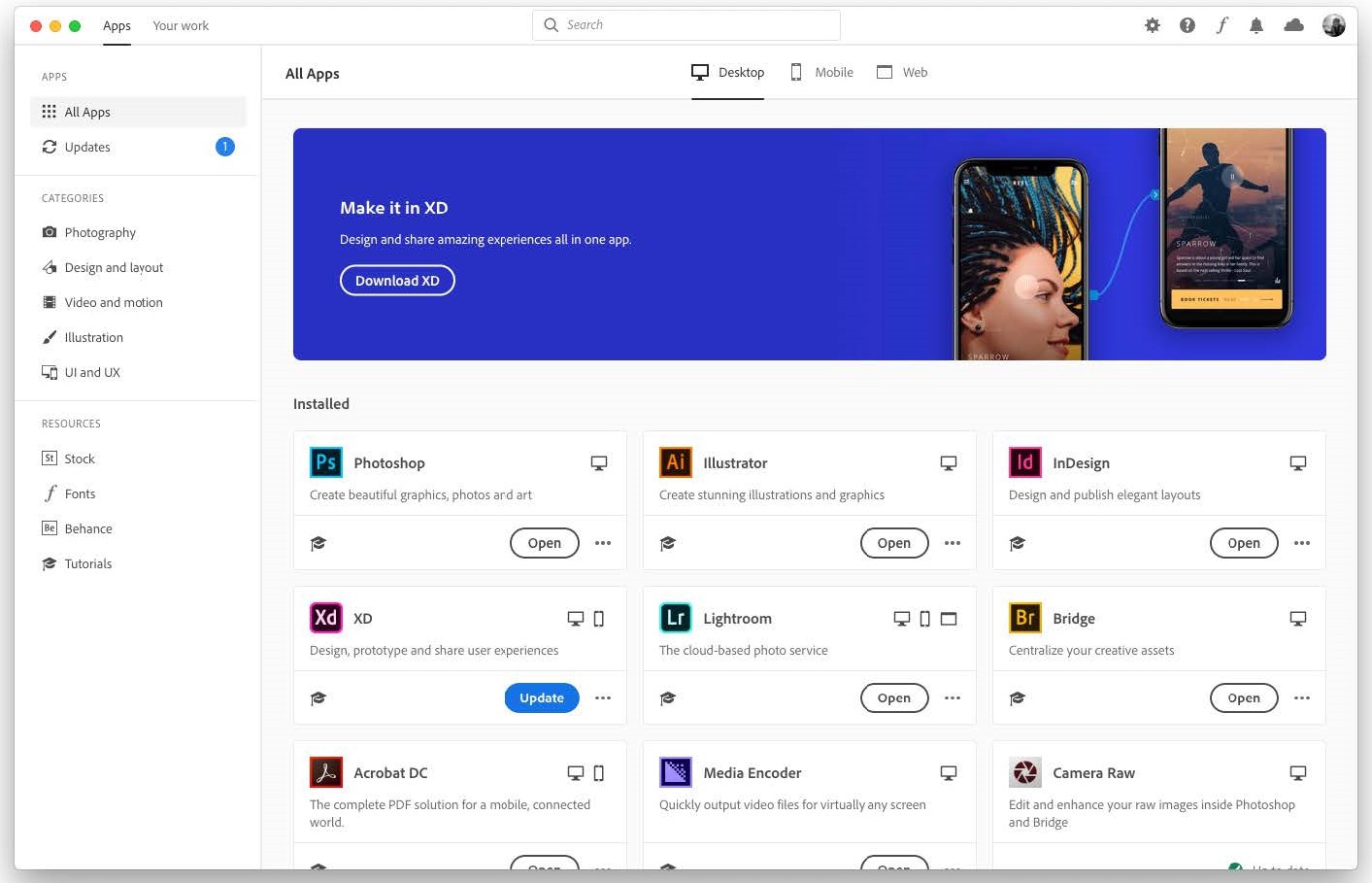Open Illustrator with its Open button
1372x883 pixels.
click(894, 543)
